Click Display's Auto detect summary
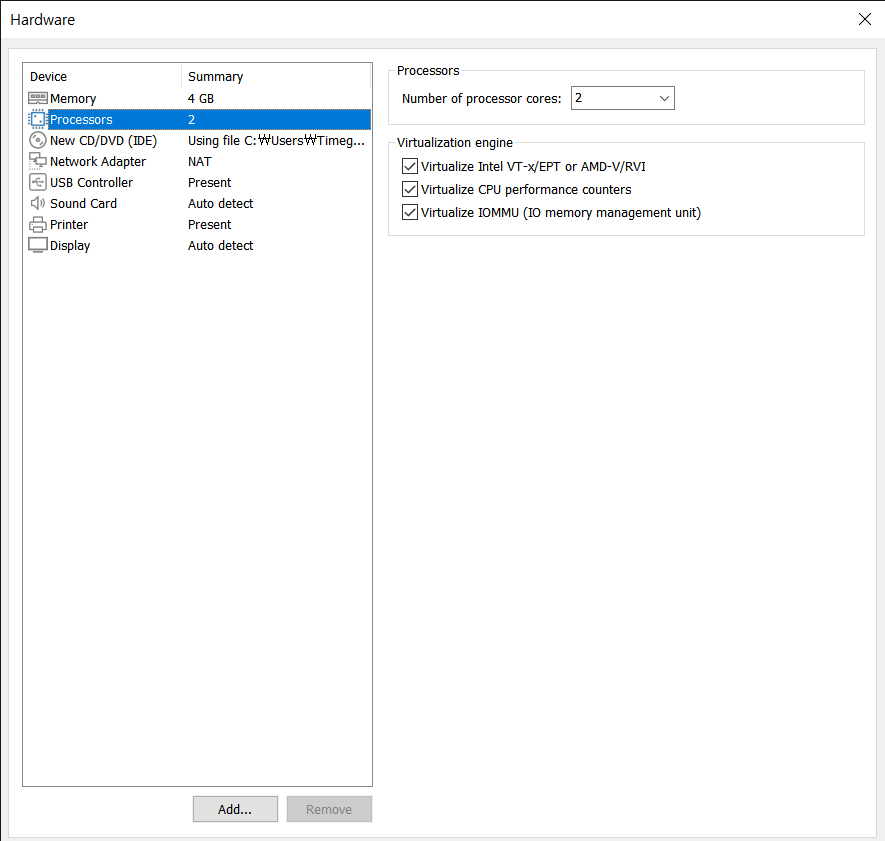The width and height of the screenshot is (885, 841). click(x=221, y=246)
